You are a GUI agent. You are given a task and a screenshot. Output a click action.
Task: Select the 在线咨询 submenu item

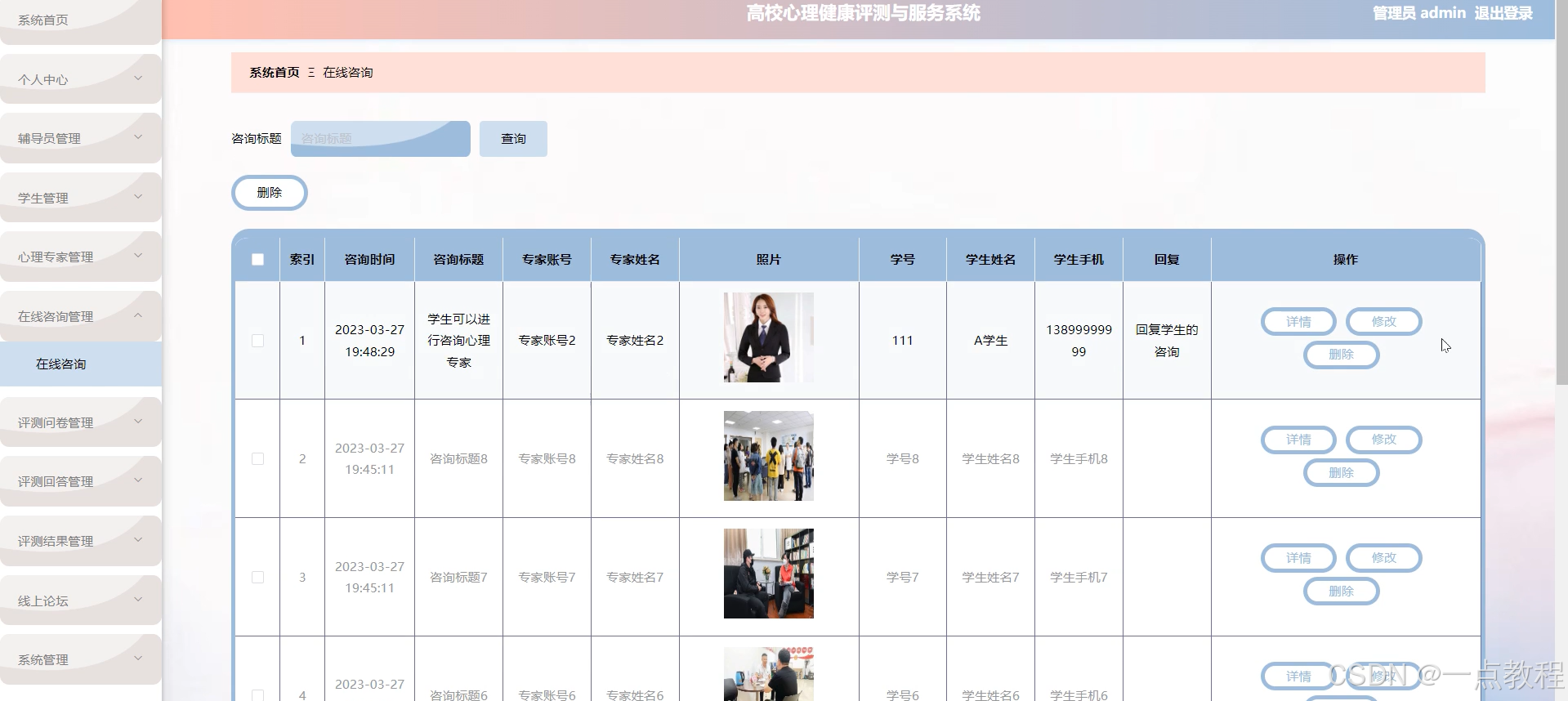80,364
